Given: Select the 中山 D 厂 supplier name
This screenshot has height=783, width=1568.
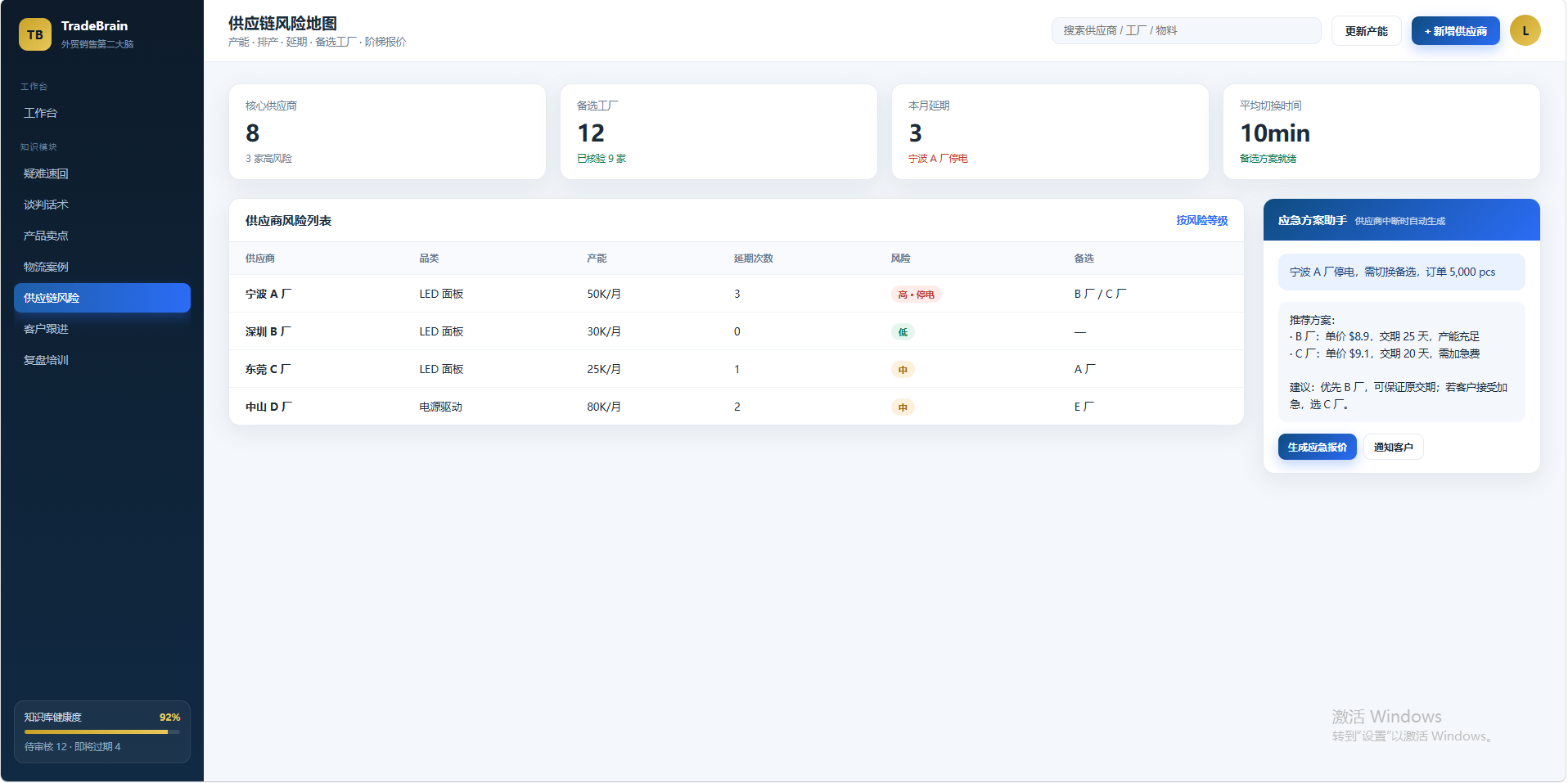Looking at the screenshot, I should (x=268, y=407).
